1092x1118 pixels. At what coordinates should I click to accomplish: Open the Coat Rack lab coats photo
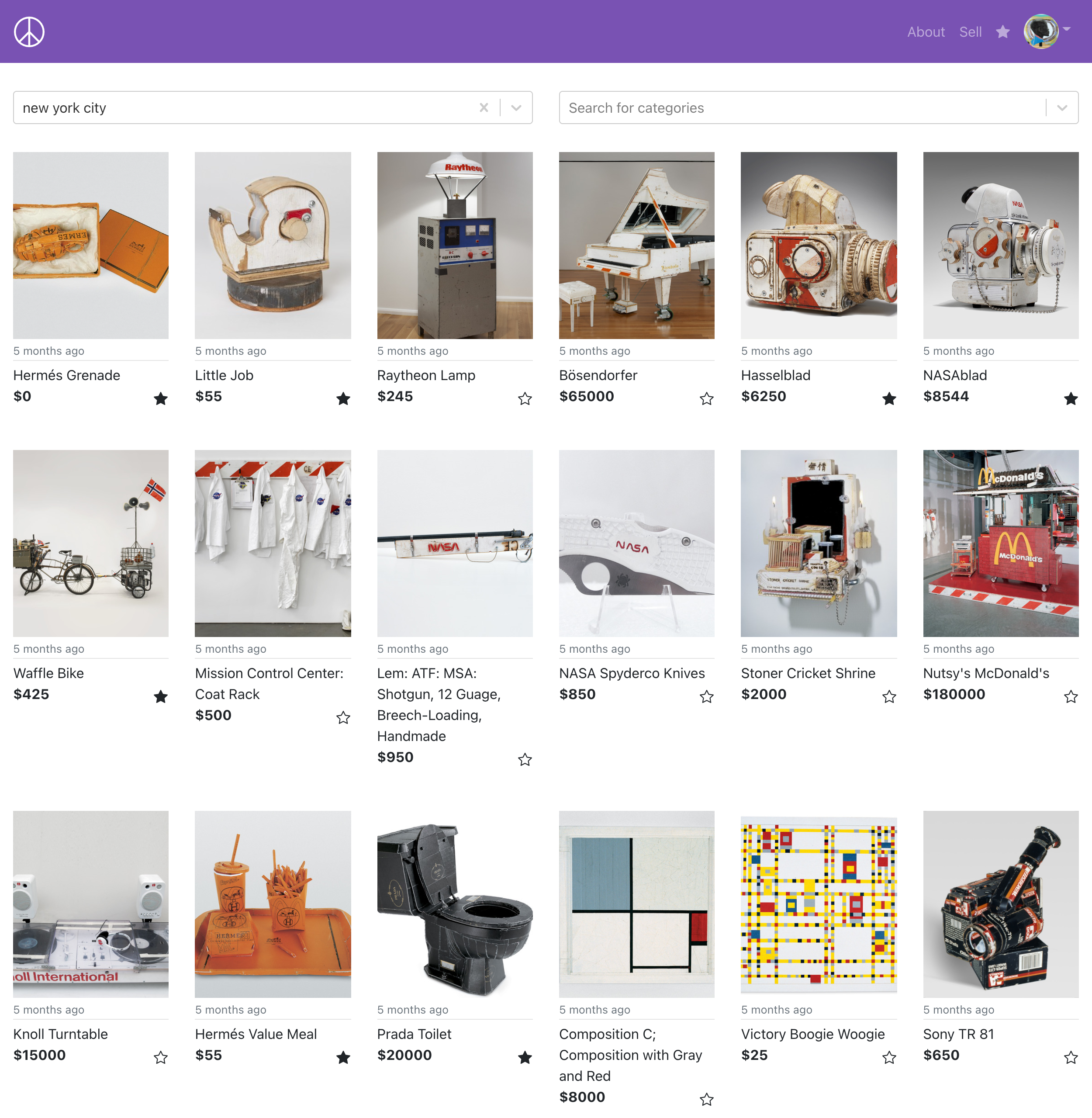pos(273,543)
